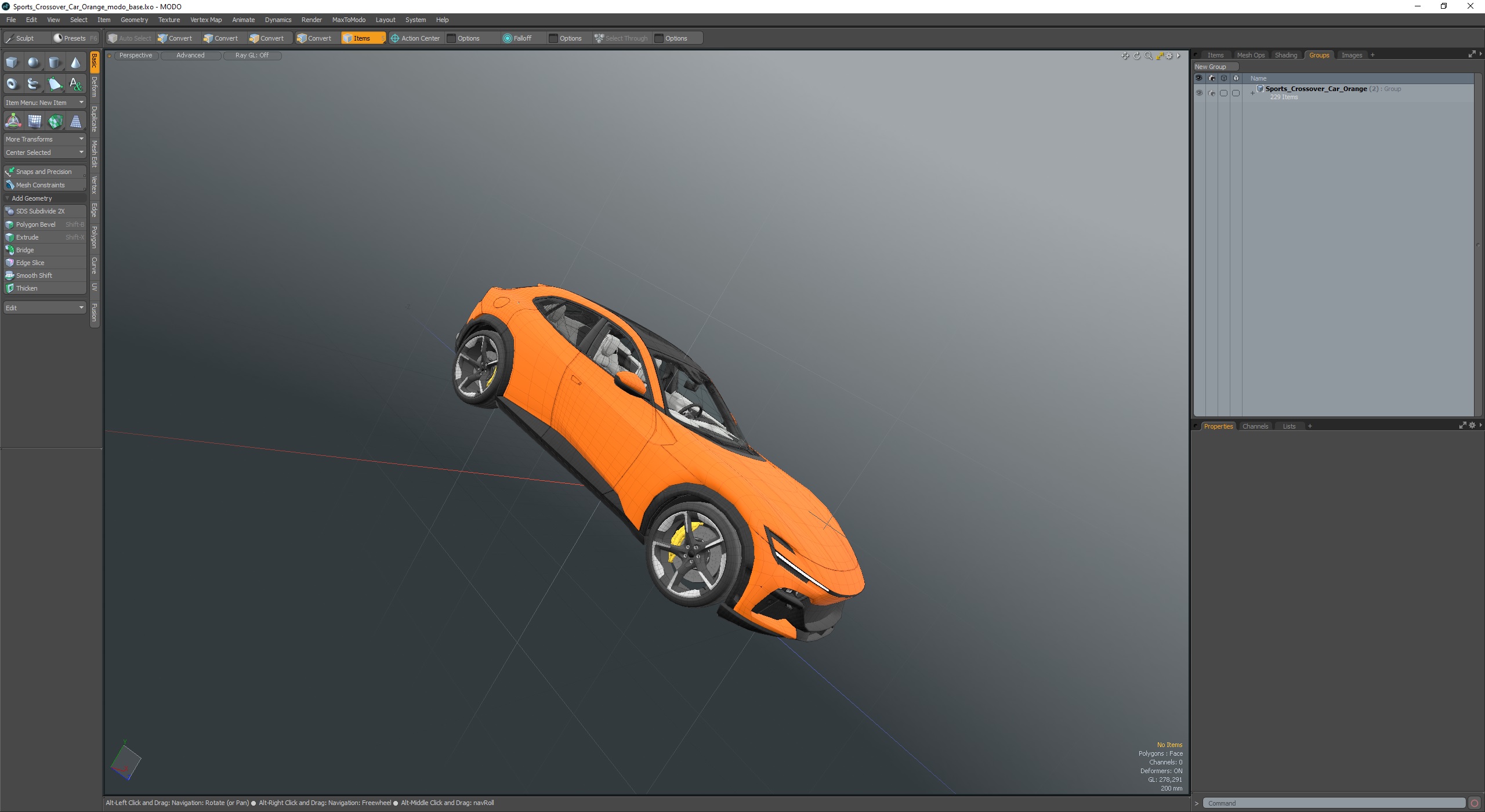Open Item Menu: New Item dropdown
Screen dimensions: 1485x812
45,103
